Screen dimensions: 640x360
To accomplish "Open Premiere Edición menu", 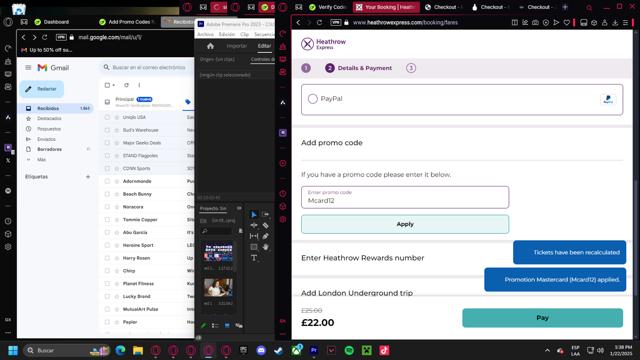I will 227,34.
